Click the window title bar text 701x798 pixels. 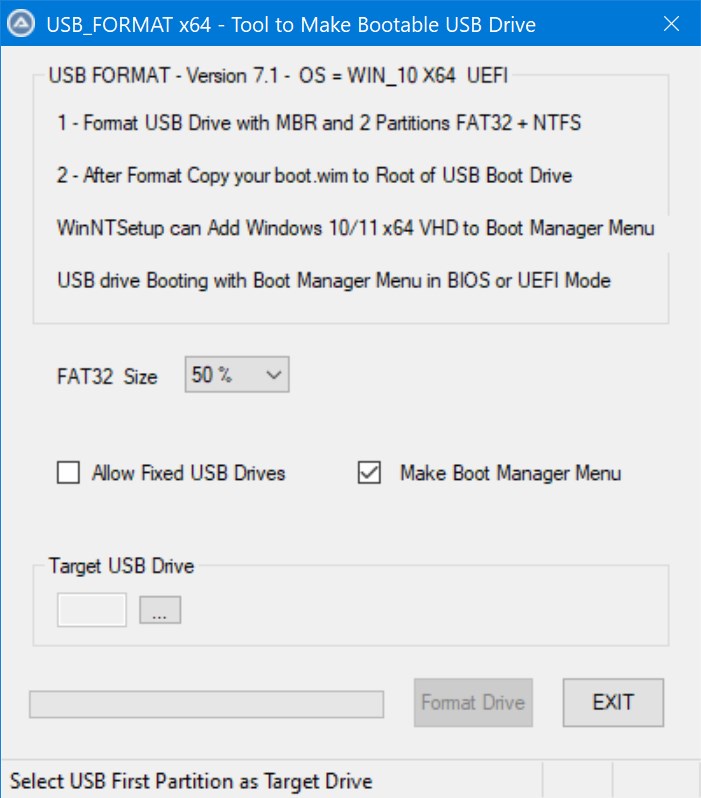pyautogui.click(x=291, y=24)
